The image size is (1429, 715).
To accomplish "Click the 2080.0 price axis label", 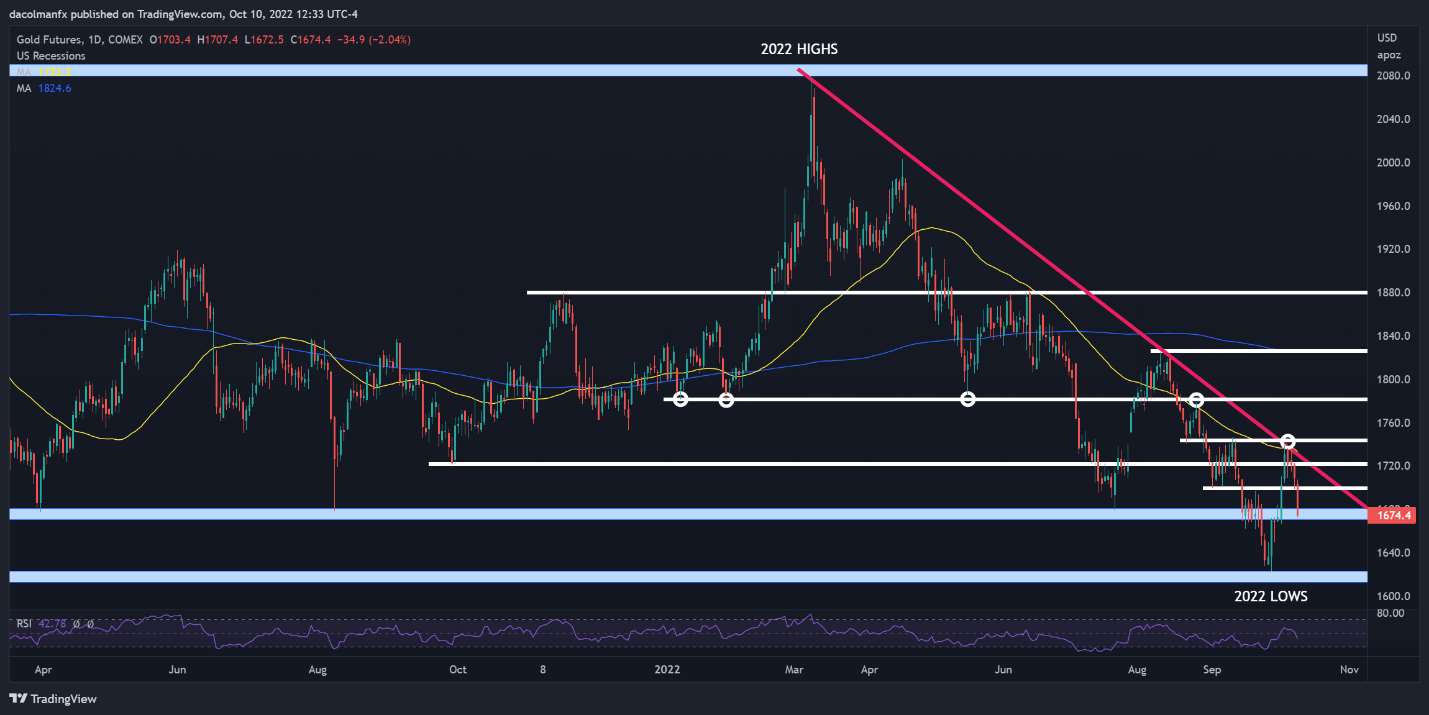I will click(x=1393, y=76).
